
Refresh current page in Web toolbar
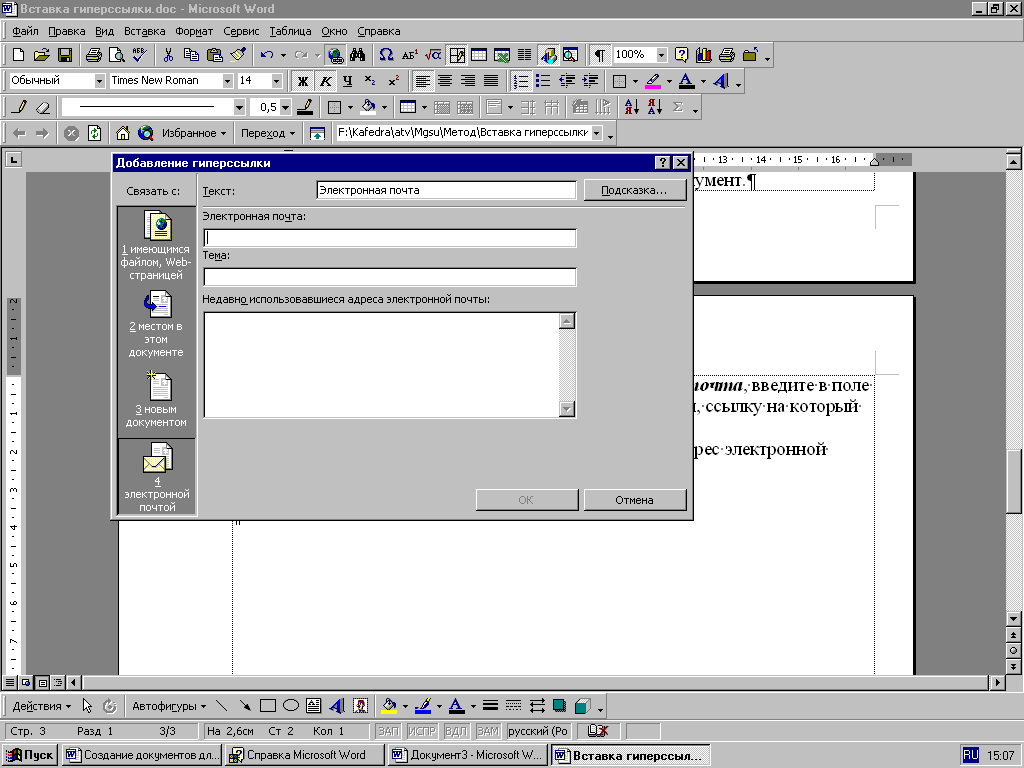tap(95, 133)
